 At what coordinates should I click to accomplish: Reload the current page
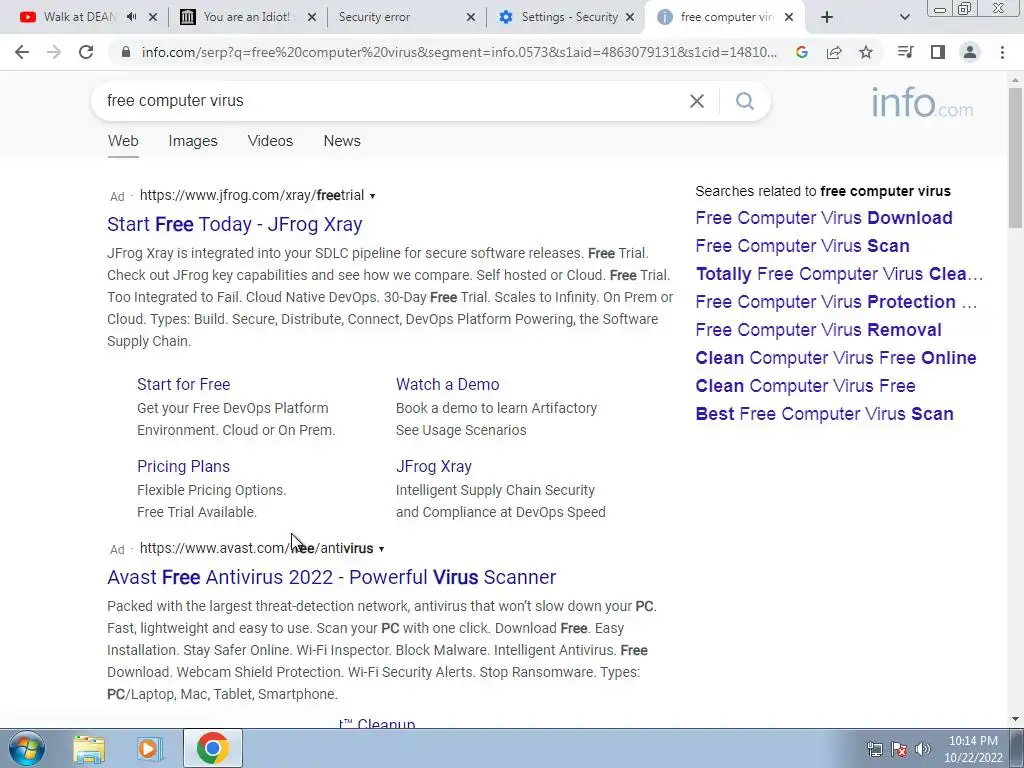click(x=86, y=52)
